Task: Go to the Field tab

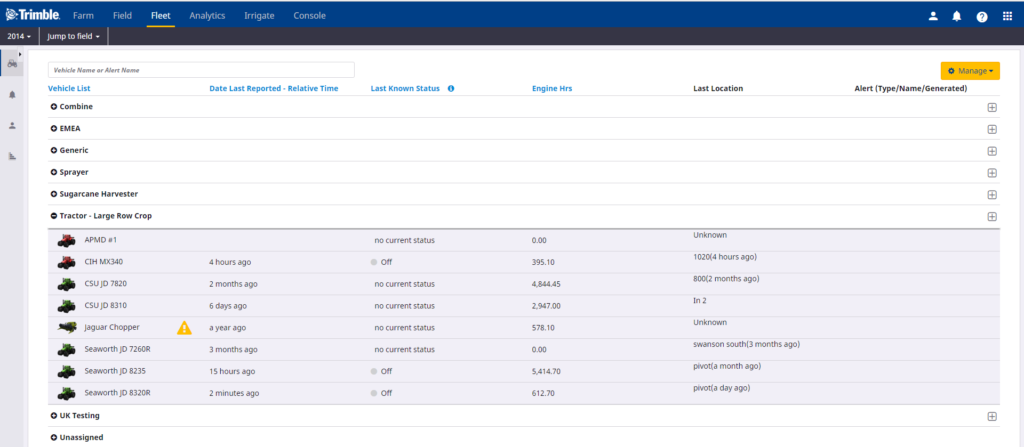Action: click(x=122, y=16)
